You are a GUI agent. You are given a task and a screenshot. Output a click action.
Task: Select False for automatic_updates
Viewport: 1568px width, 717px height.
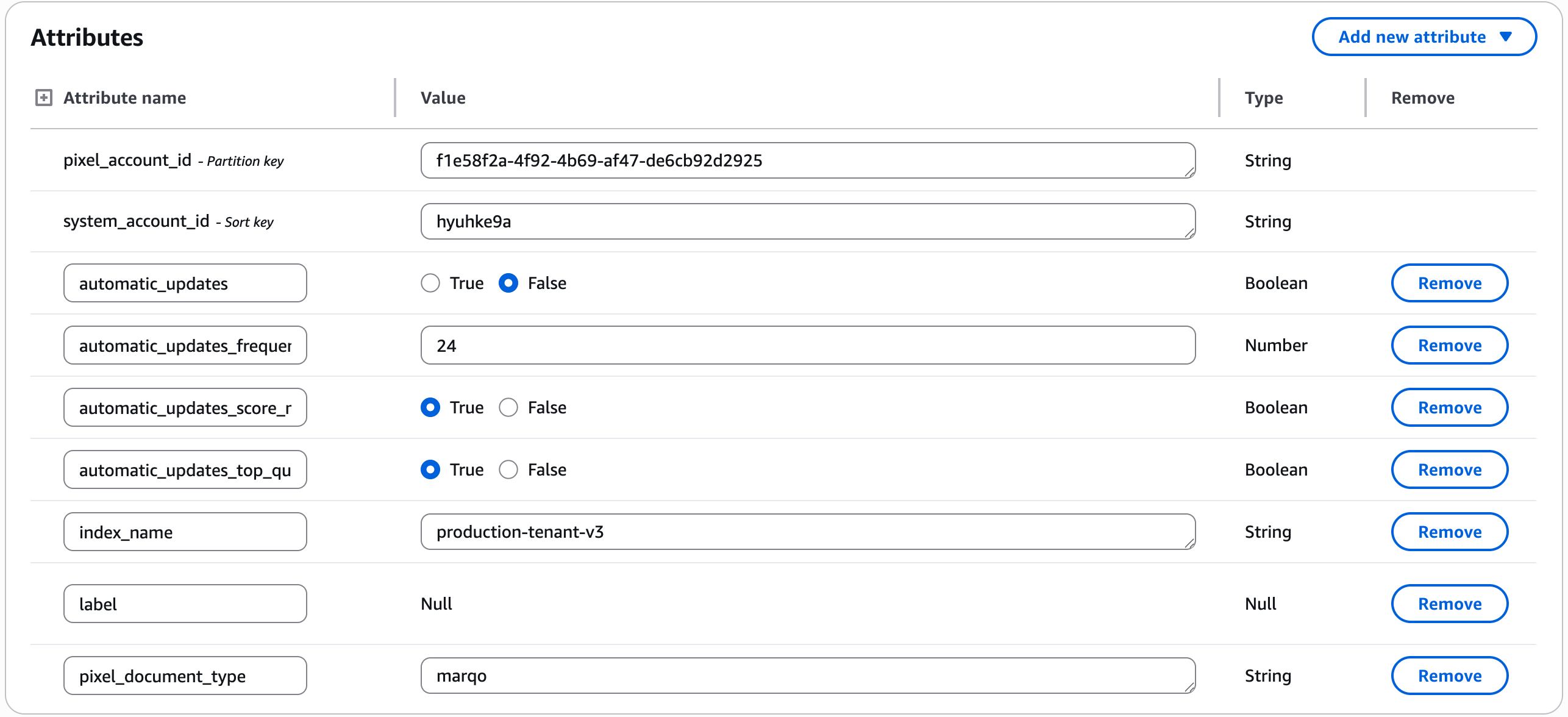pyautogui.click(x=508, y=284)
